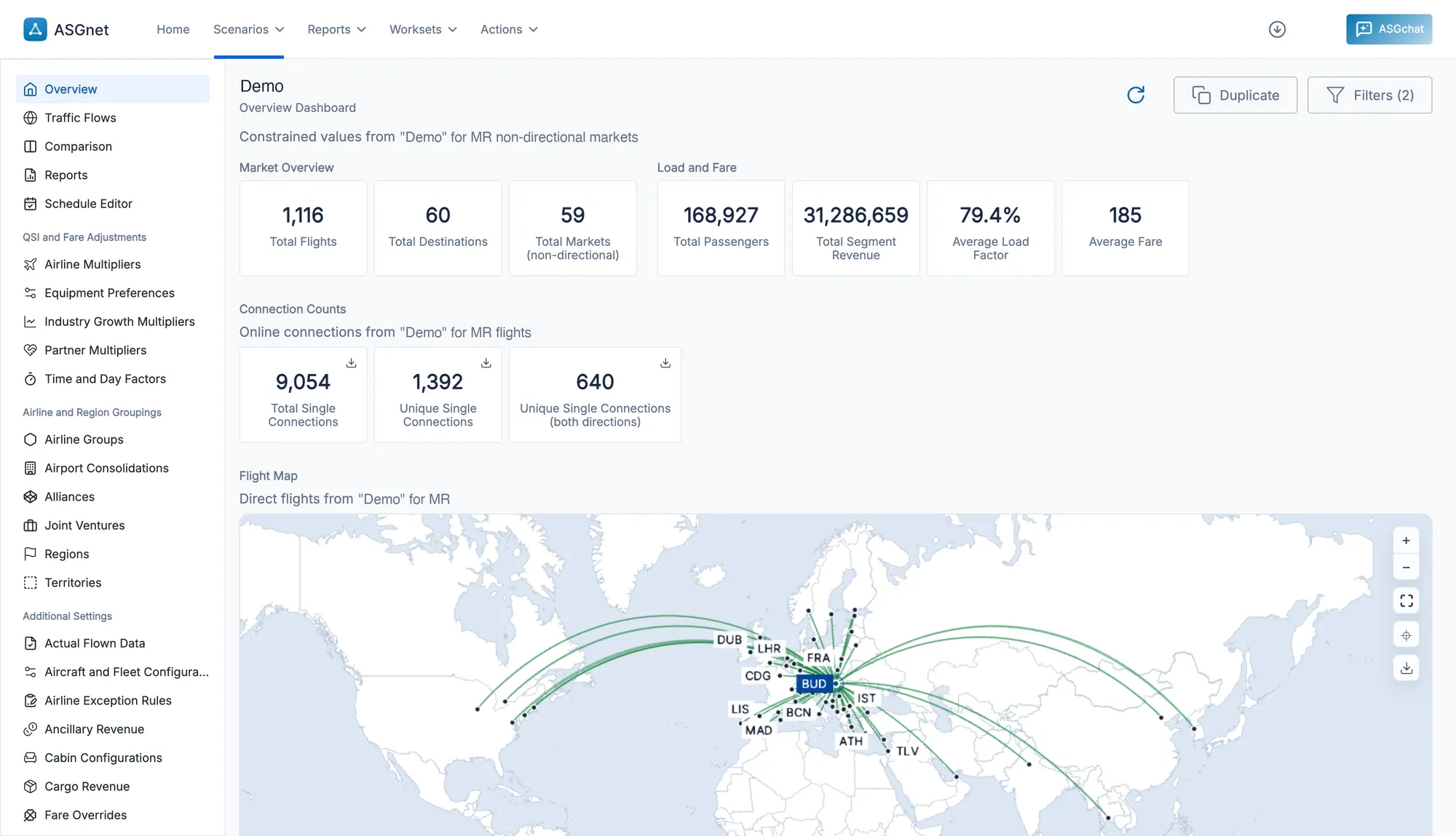This screenshot has height=836, width=1456.
Task: Open Schedule Editor calendar icon
Action: [30, 204]
